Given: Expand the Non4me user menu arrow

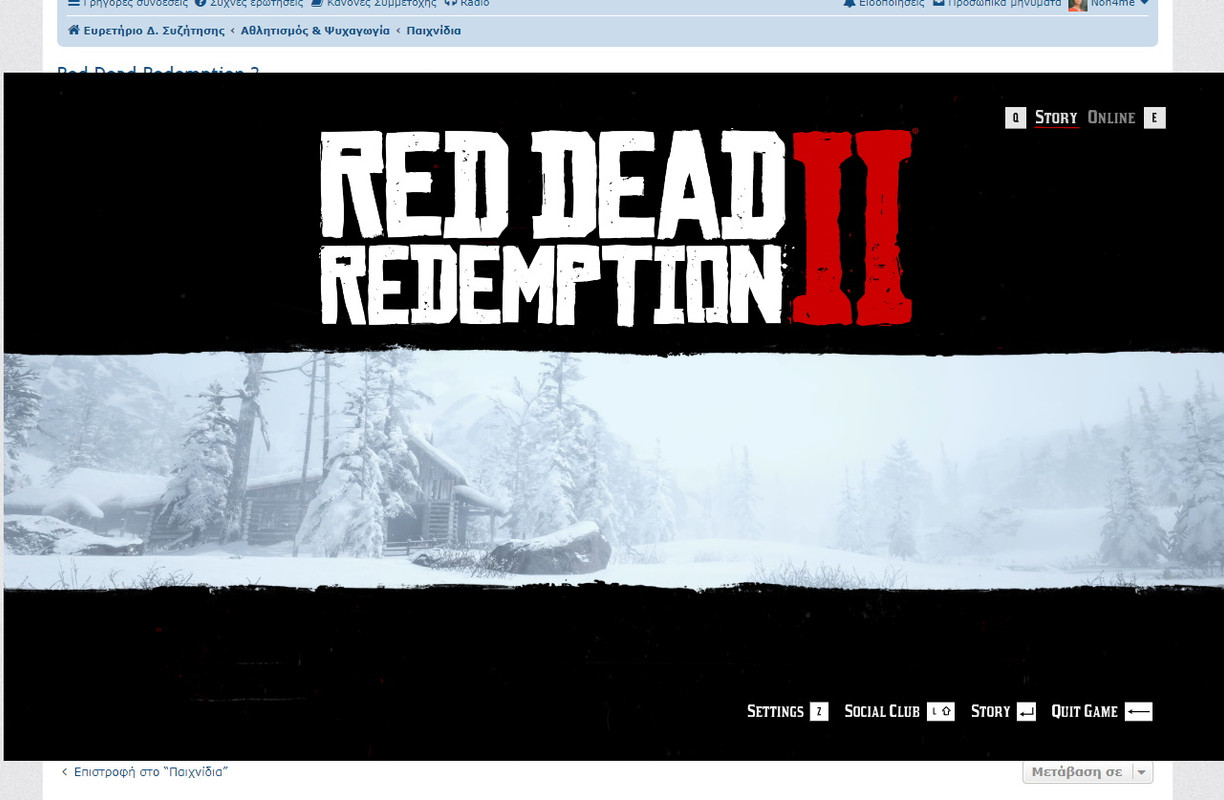Looking at the screenshot, I should coord(1145,4).
